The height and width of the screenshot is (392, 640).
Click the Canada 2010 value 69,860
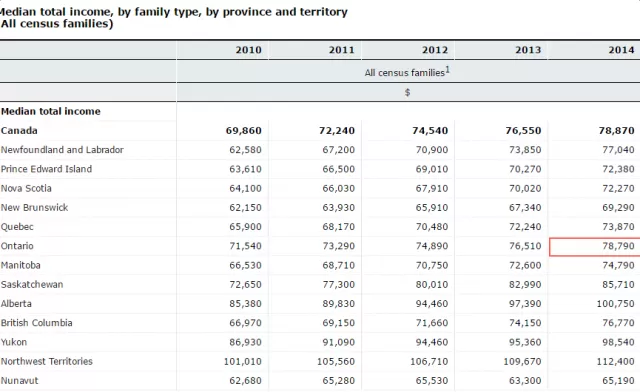(244, 131)
